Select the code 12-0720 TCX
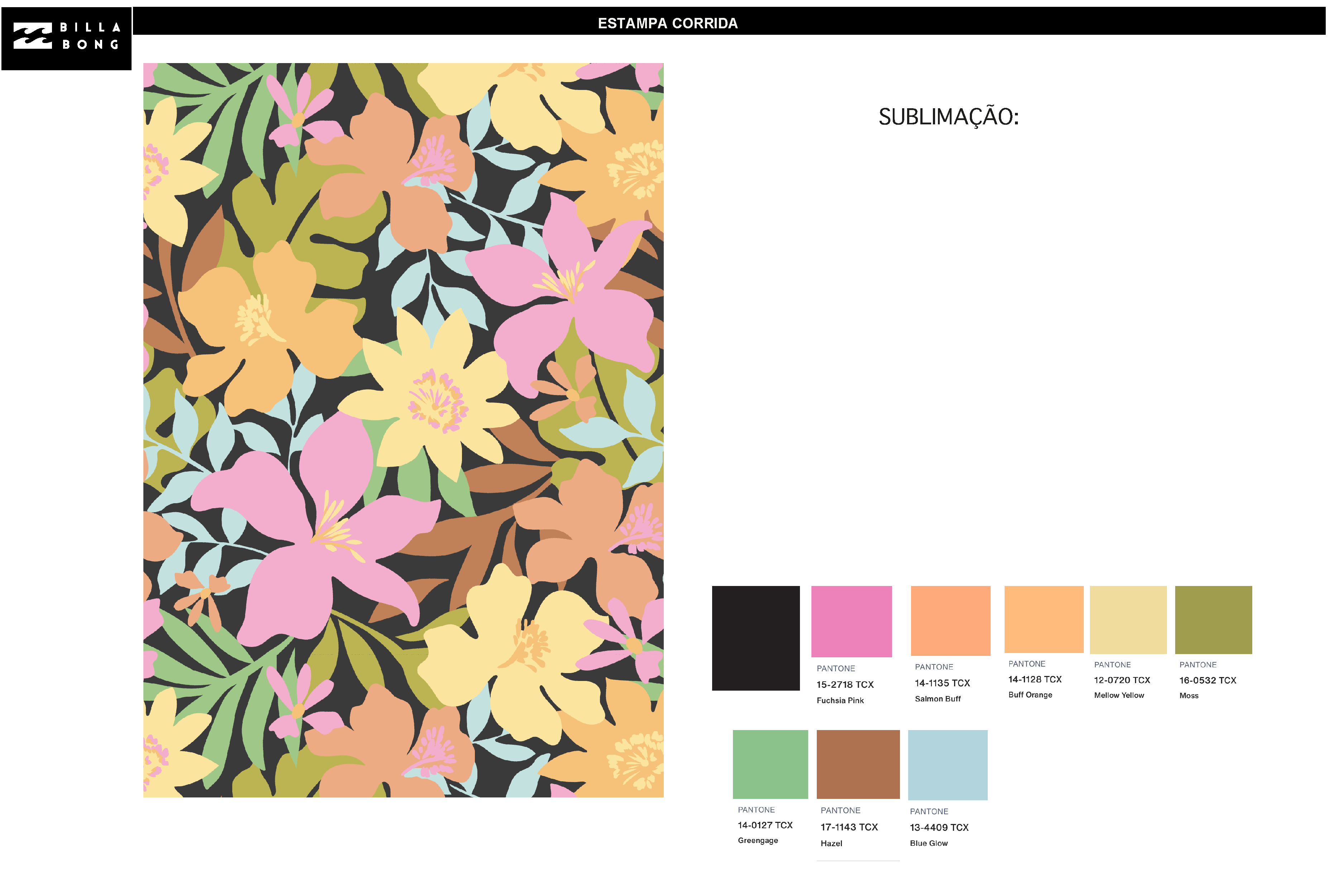 pos(1122,680)
